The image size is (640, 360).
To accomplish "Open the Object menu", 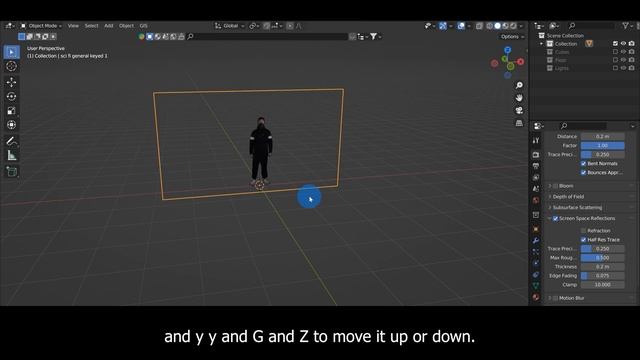I will [x=126, y=26].
